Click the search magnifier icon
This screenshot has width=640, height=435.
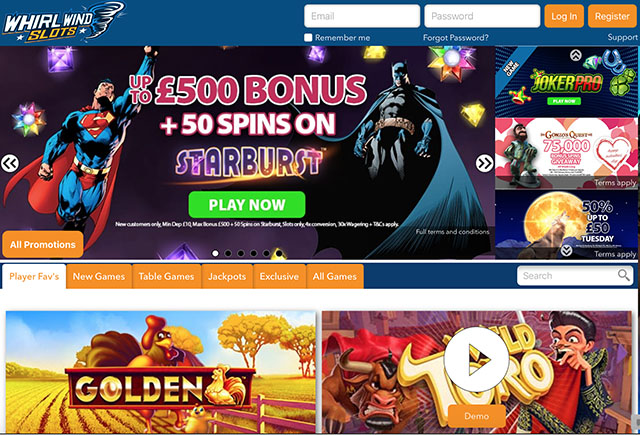click(x=623, y=275)
